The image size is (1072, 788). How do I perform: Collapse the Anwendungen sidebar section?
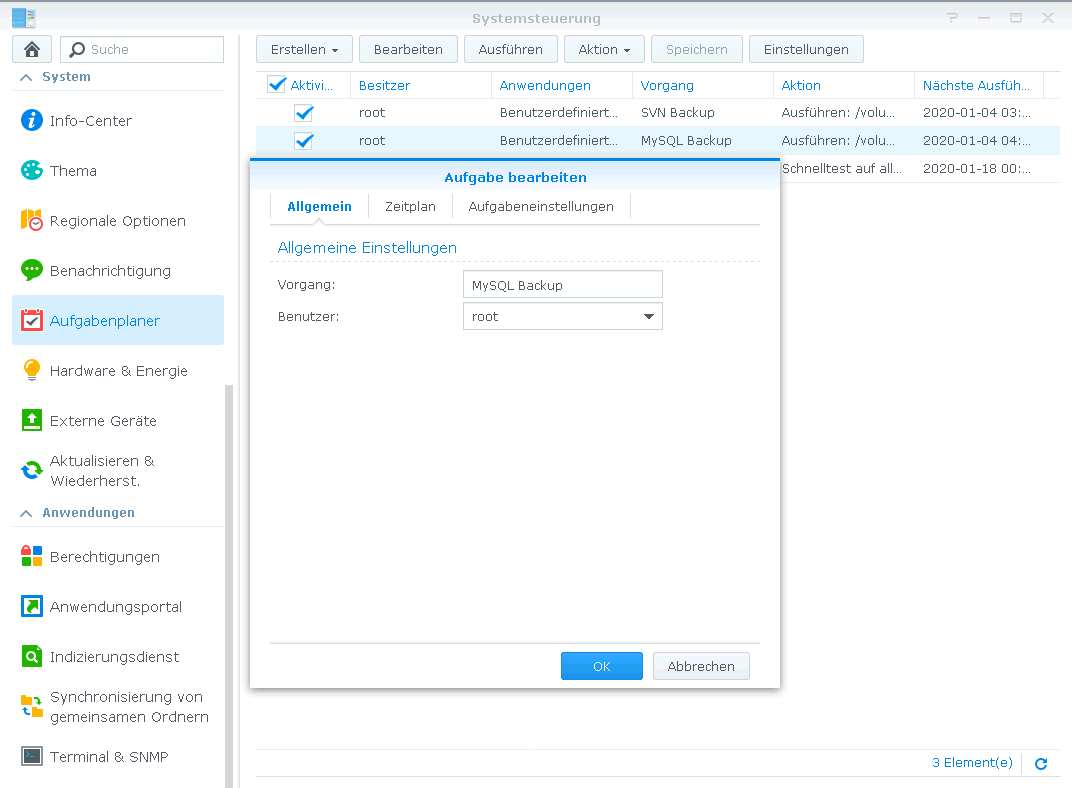click(26, 513)
